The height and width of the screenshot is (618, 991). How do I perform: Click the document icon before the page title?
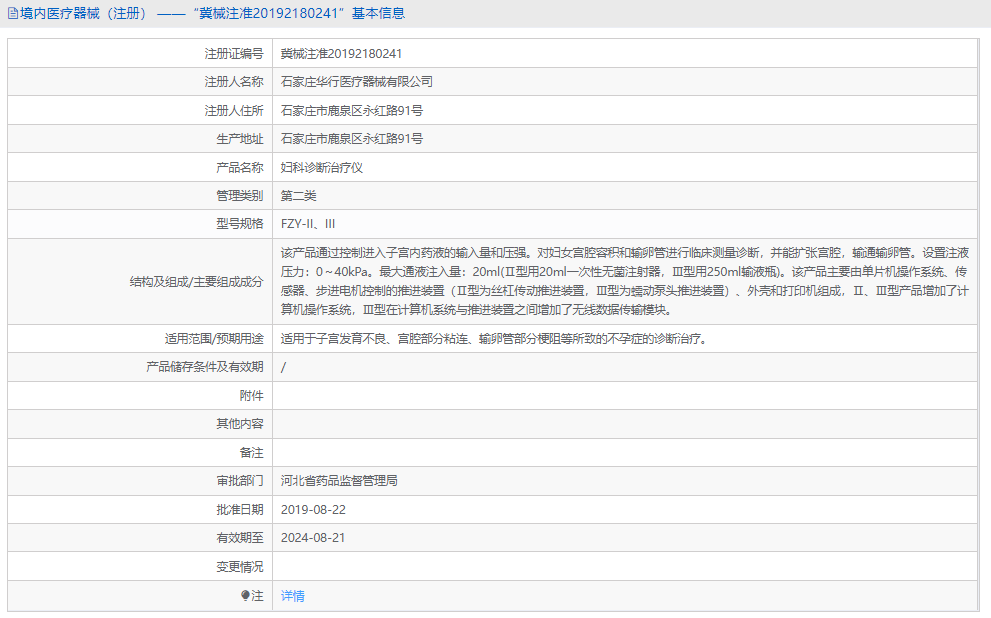14,13
